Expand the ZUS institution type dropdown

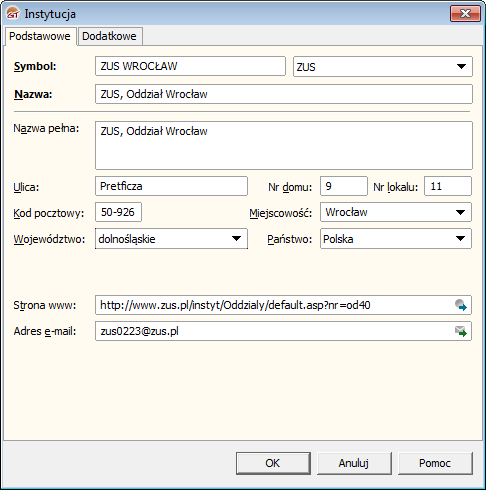(461, 66)
